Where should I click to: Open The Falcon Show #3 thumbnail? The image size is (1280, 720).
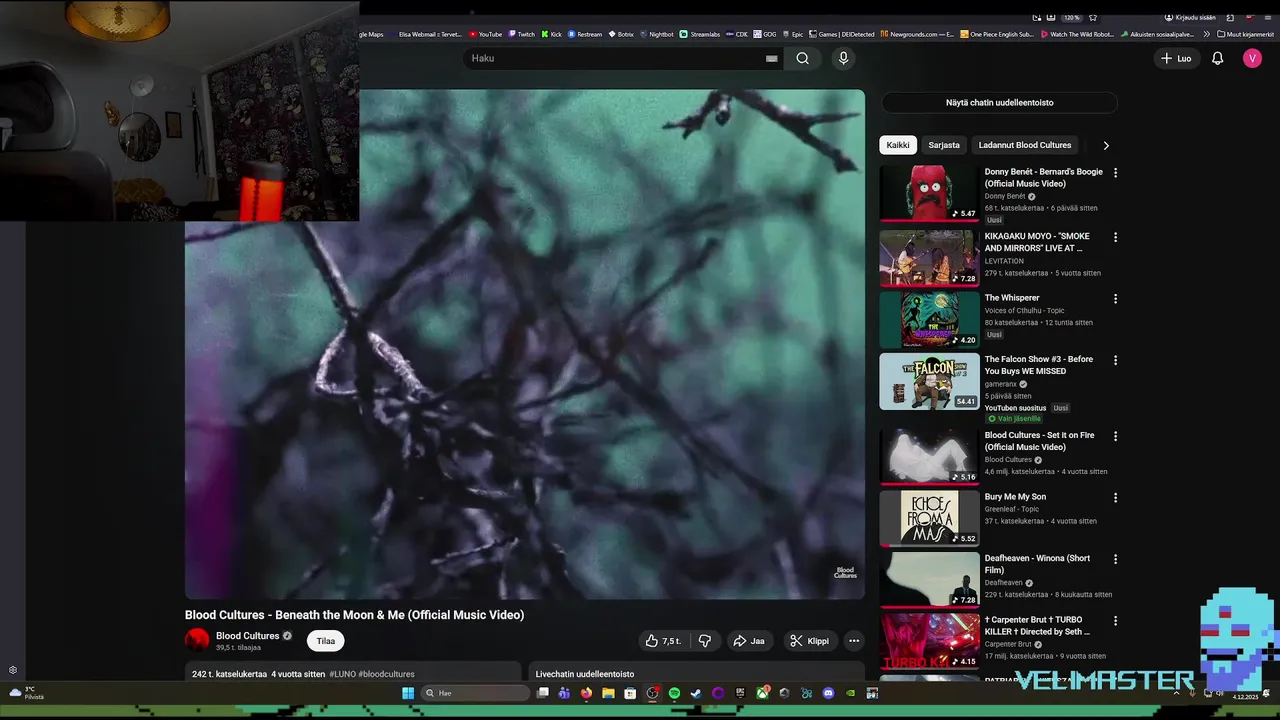pos(929,381)
